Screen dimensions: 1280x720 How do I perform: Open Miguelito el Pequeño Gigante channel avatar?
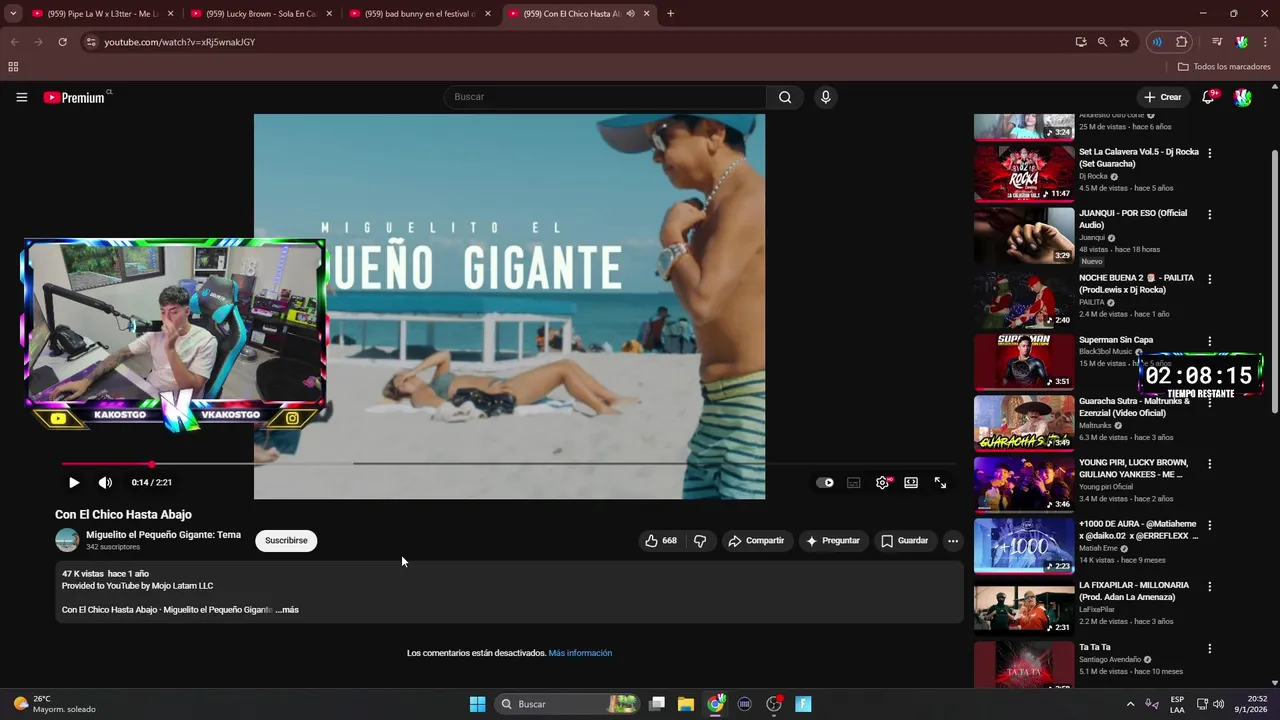coord(67,540)
